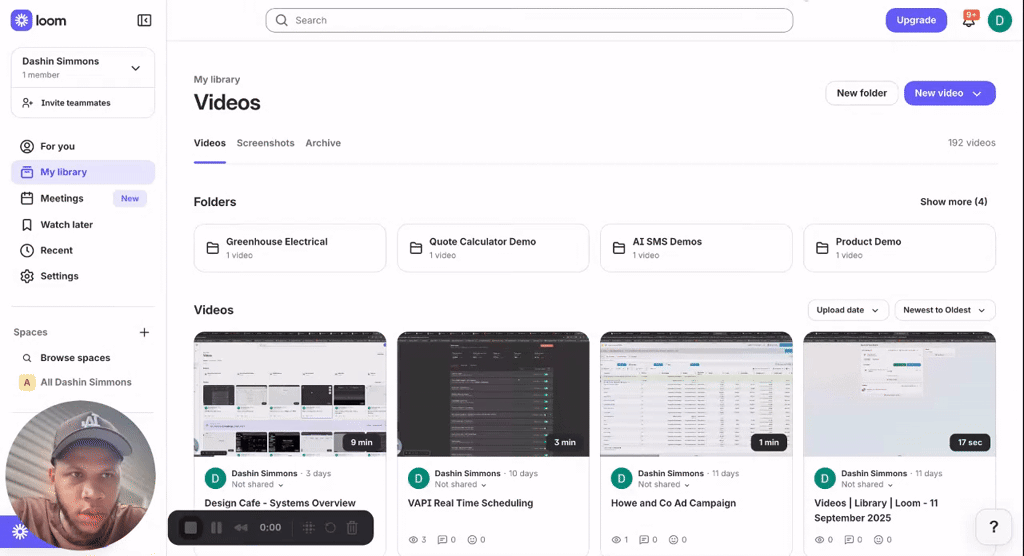Click the New folder button

tap(861, 93)
